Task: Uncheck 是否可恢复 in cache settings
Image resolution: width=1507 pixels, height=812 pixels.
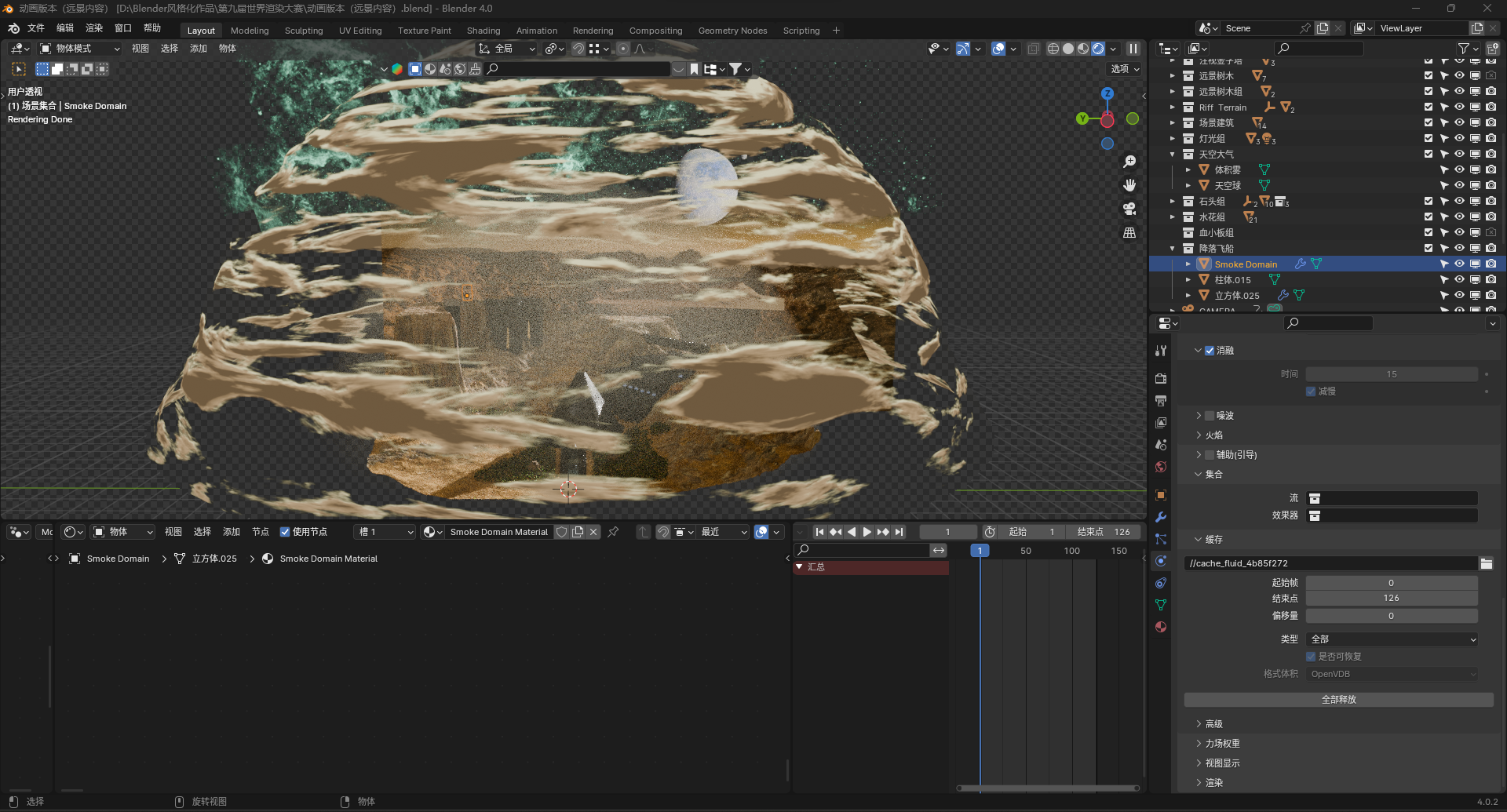Action: pyautogui.click(x=1310, y=656)
